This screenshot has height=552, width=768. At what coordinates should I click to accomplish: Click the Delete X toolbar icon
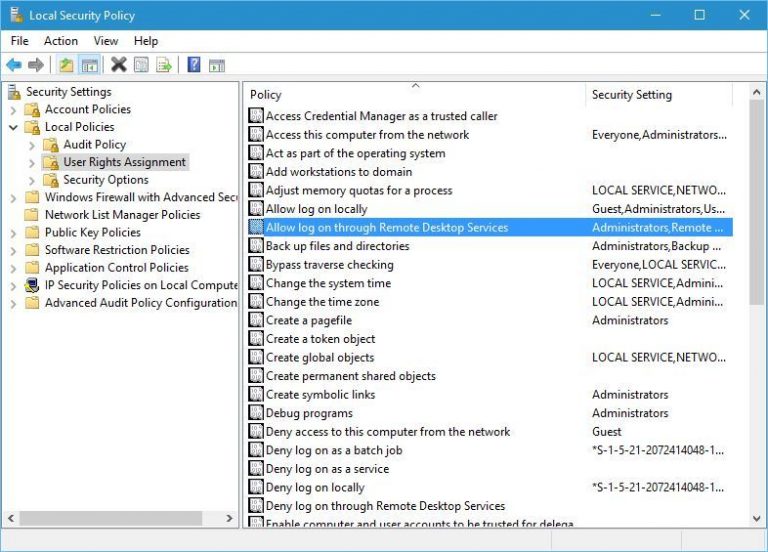(x=119, y=65)
